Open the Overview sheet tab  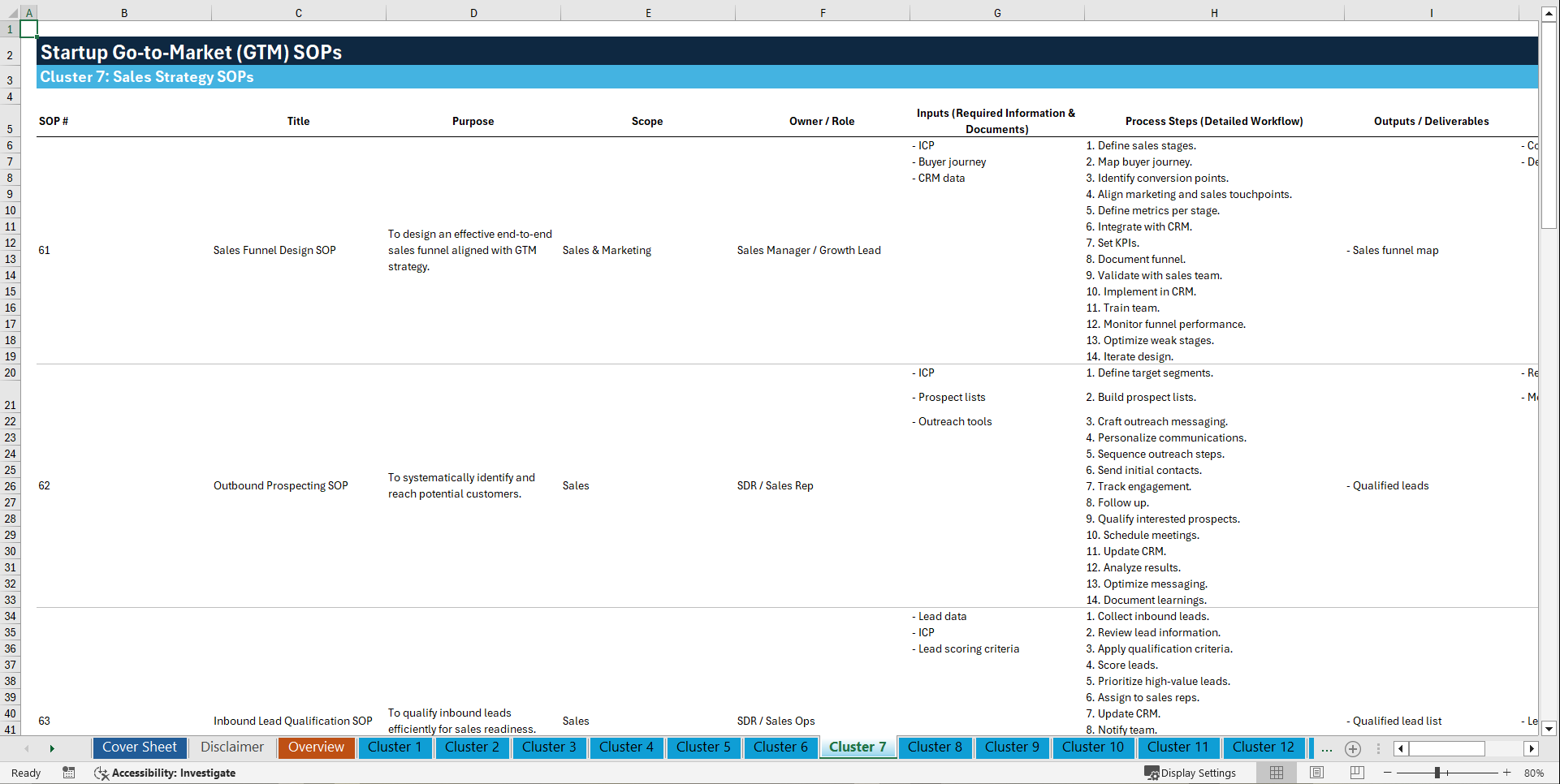click(316, 747)
